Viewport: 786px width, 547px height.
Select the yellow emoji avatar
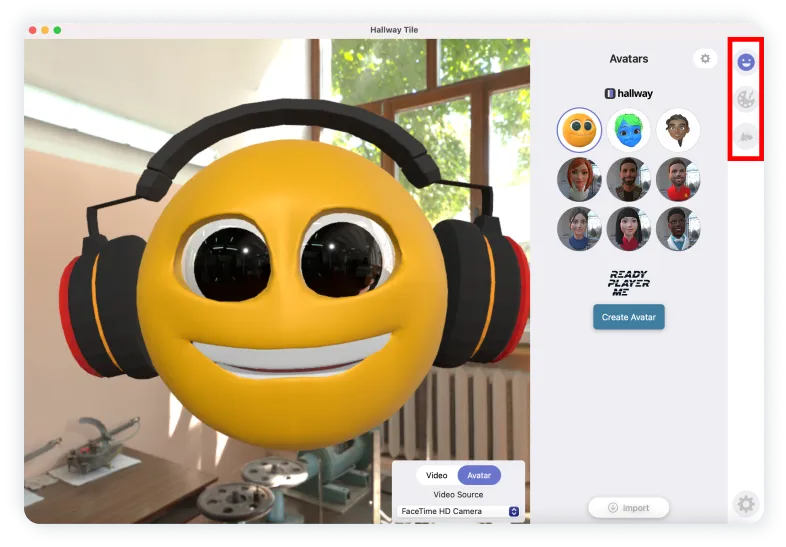pyautogui.click(x=580, y=130)
